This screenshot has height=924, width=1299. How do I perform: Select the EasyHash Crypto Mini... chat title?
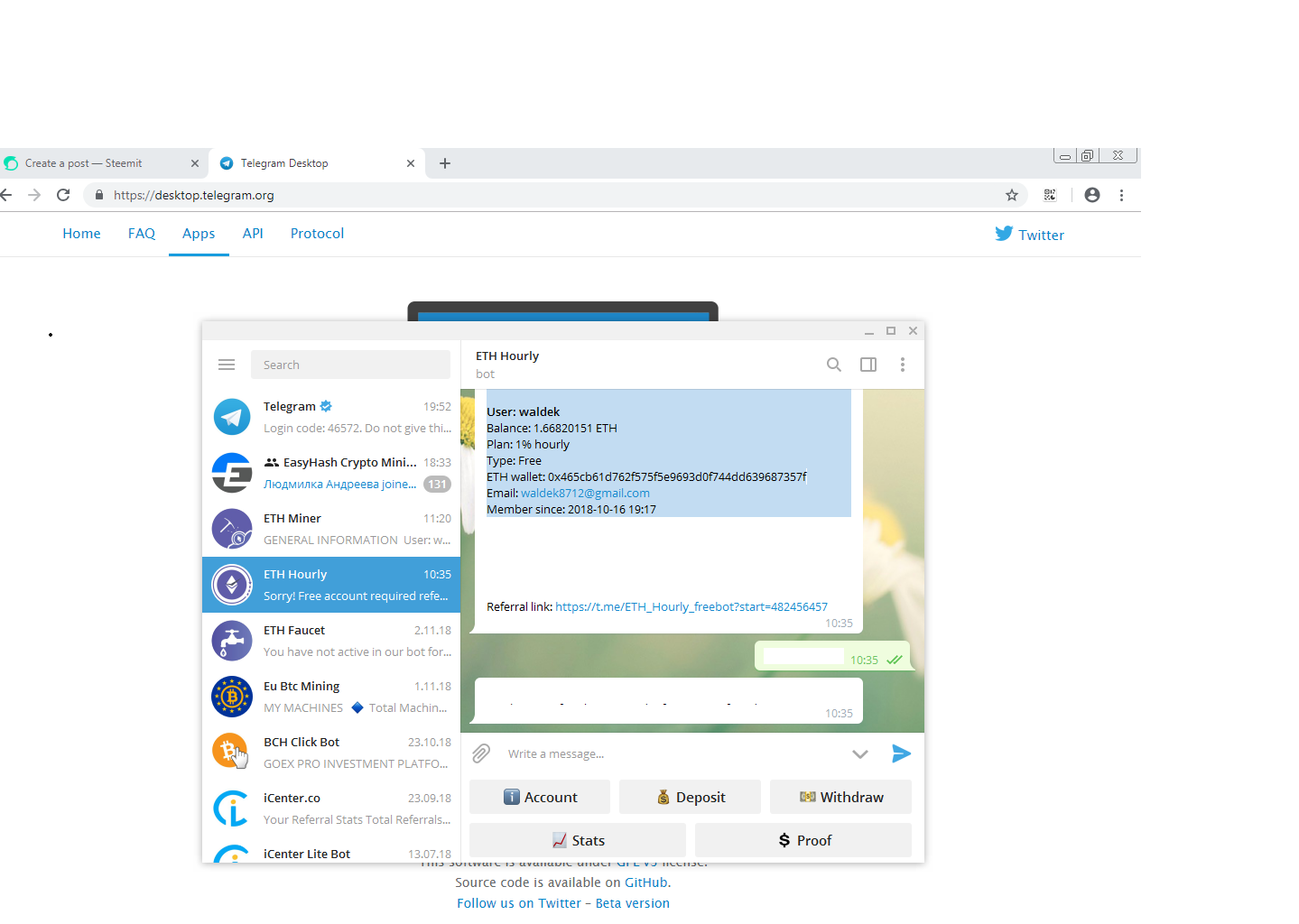(350, 462)
